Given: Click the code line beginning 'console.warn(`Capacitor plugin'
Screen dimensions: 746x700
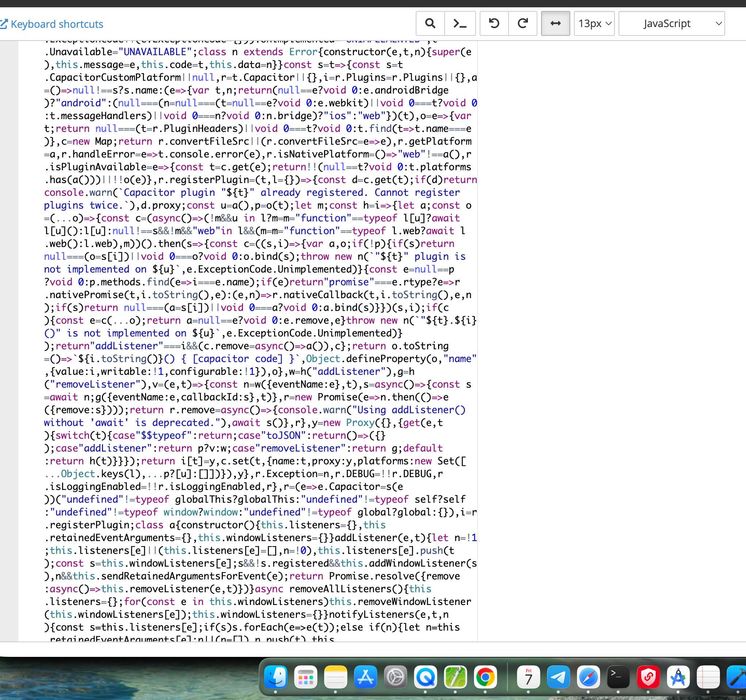Looking at the screenshot, I should pos(252,192).
